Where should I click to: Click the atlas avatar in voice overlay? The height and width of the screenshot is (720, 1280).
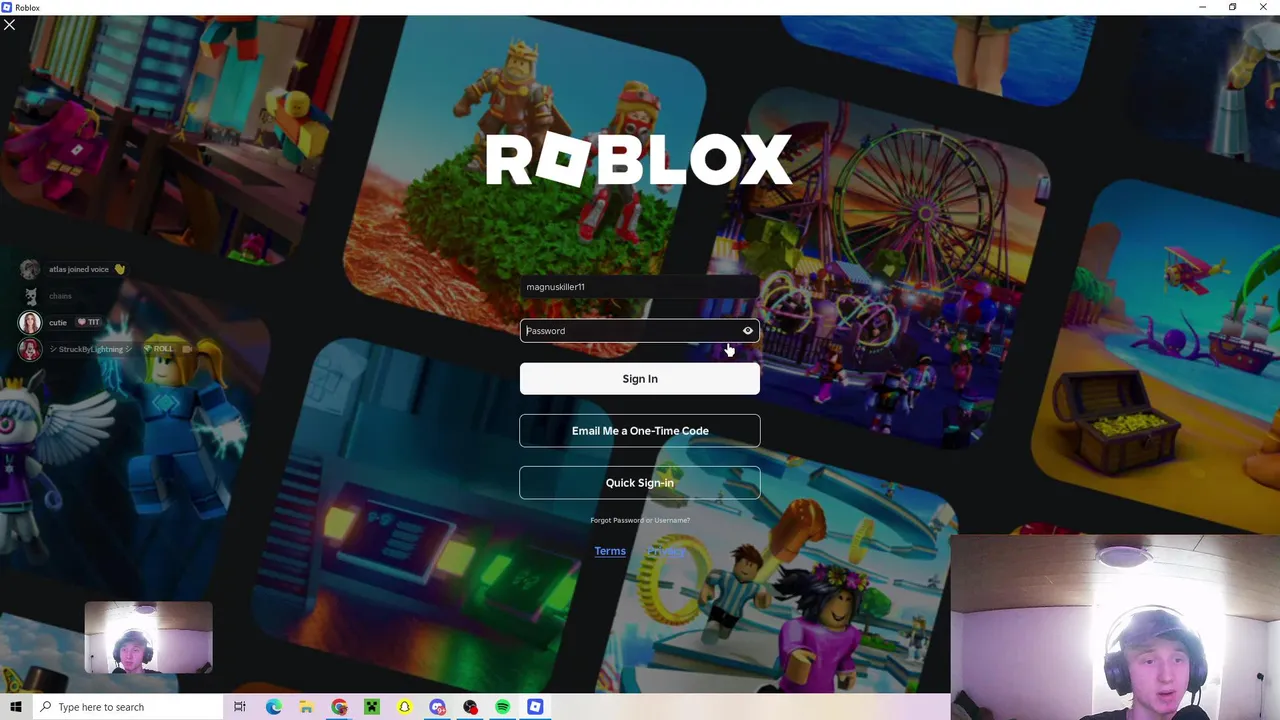coord(30,270)
